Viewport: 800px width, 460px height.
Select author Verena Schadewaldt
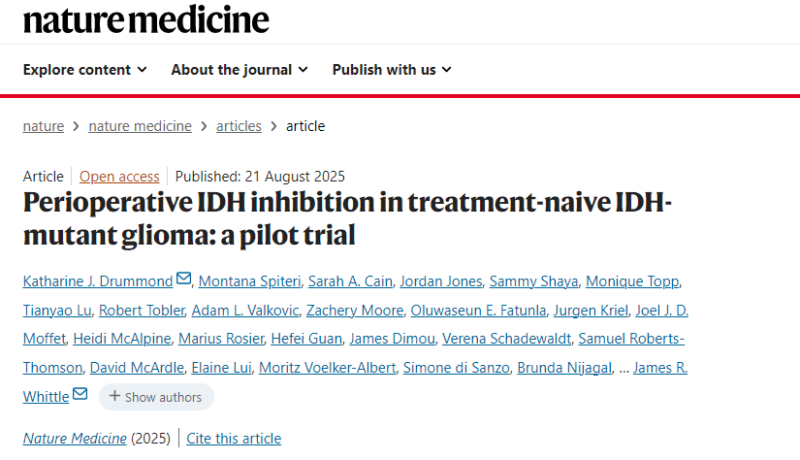coord(507,339)
